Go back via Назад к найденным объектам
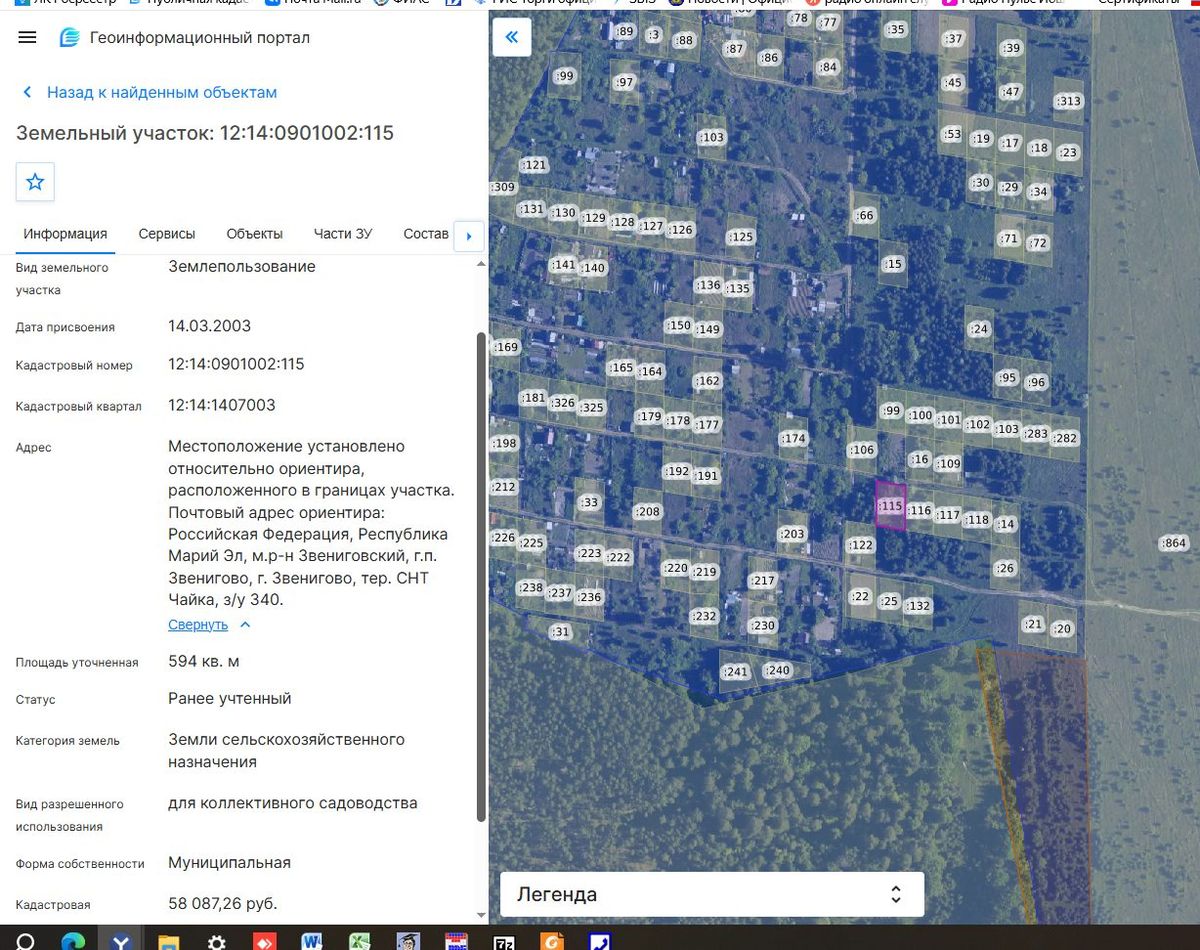1200x950 pixels. coord(162,92)
